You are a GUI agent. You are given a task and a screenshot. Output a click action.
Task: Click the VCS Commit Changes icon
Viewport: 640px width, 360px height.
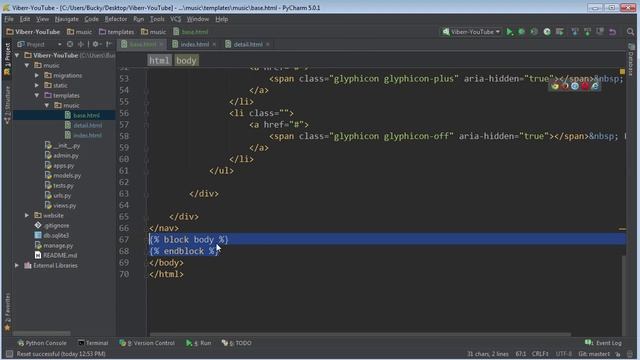pyautogui.click(x=587, y=32)
